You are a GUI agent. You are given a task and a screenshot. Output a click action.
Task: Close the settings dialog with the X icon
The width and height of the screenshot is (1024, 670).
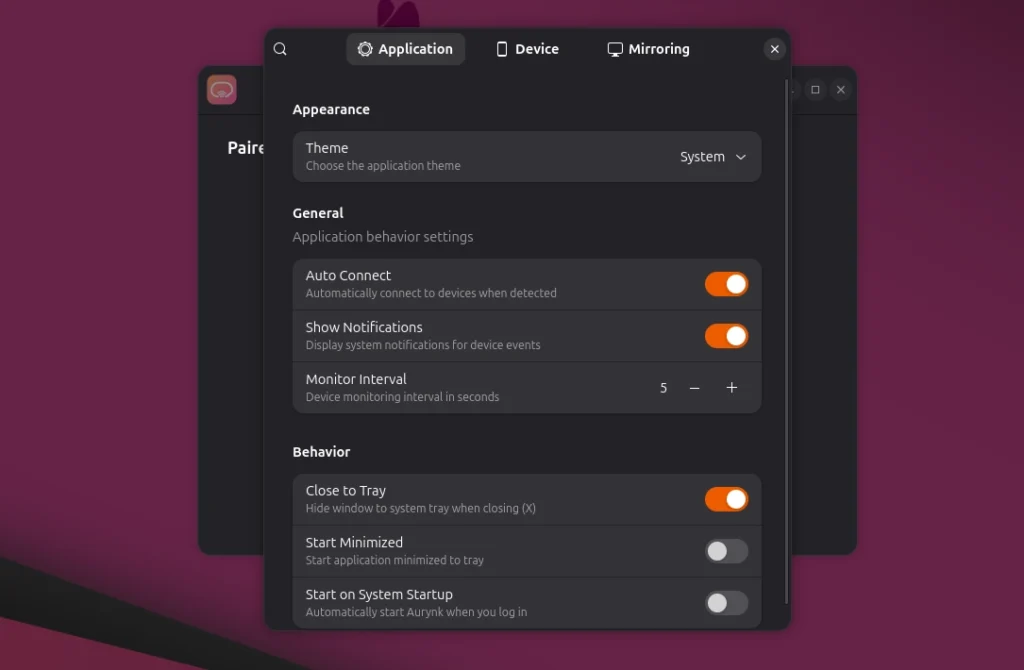774,49
